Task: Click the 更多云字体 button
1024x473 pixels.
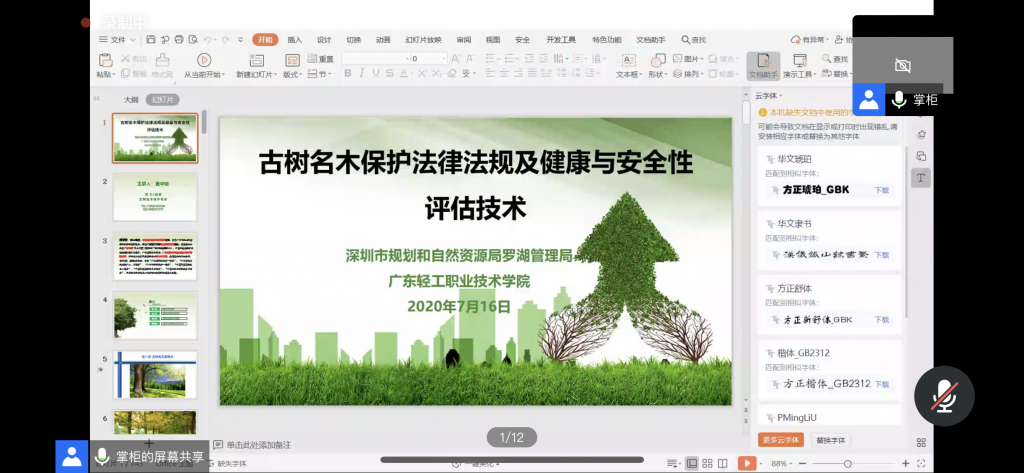Action: click(780, 440)
